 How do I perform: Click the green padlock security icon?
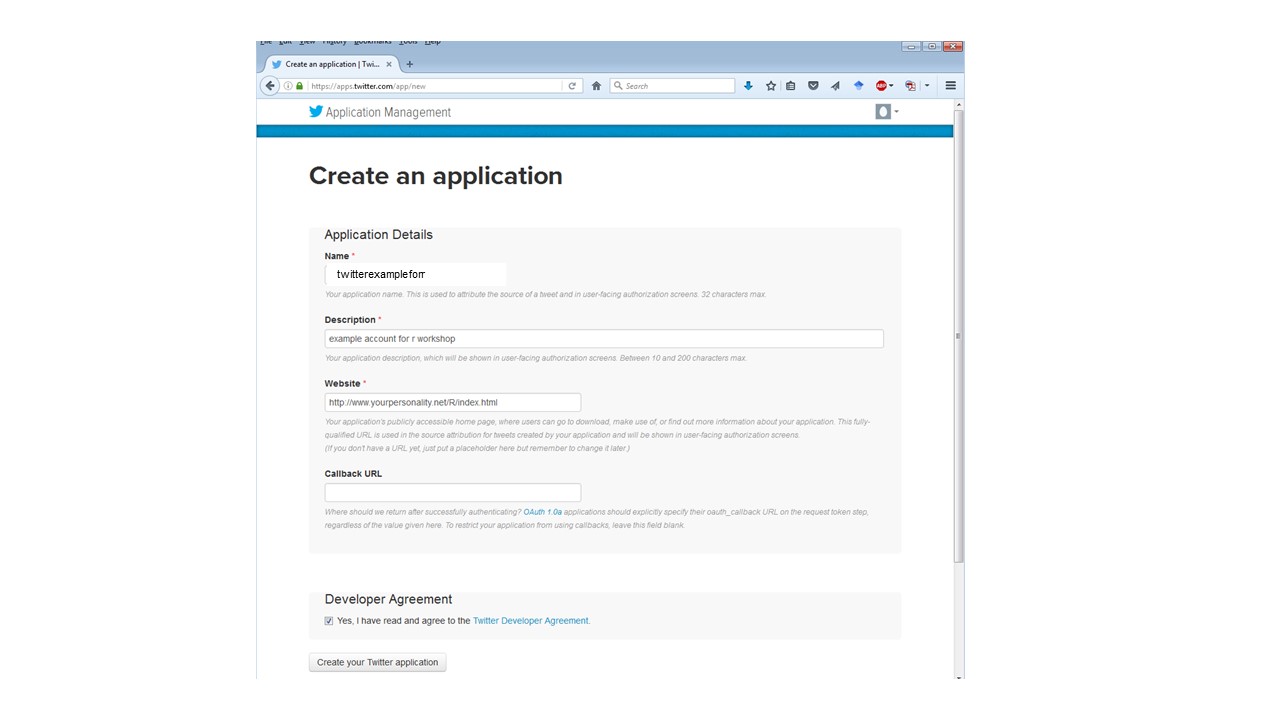[299, 86]
